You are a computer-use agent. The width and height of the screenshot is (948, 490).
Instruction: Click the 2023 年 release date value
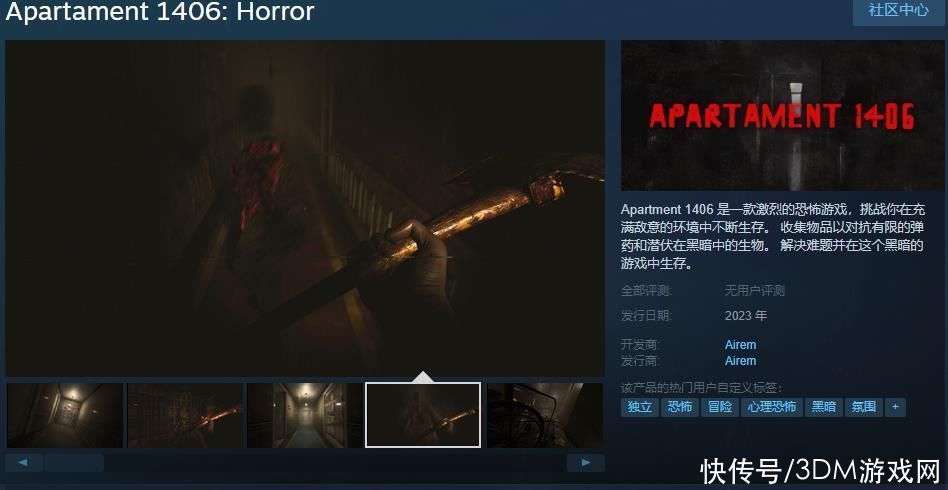(x=746, y=316)
